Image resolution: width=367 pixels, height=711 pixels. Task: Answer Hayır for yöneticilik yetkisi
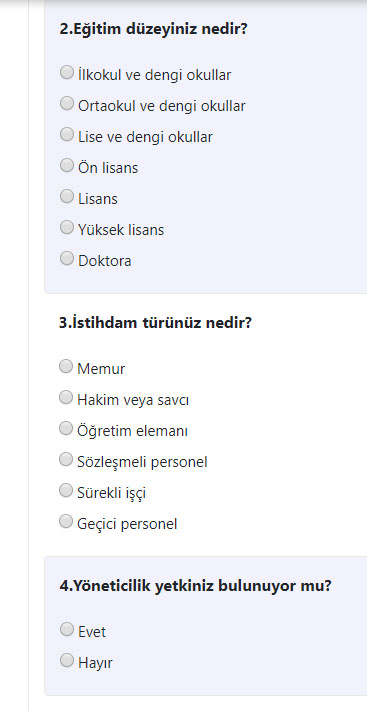coord(67,661)
